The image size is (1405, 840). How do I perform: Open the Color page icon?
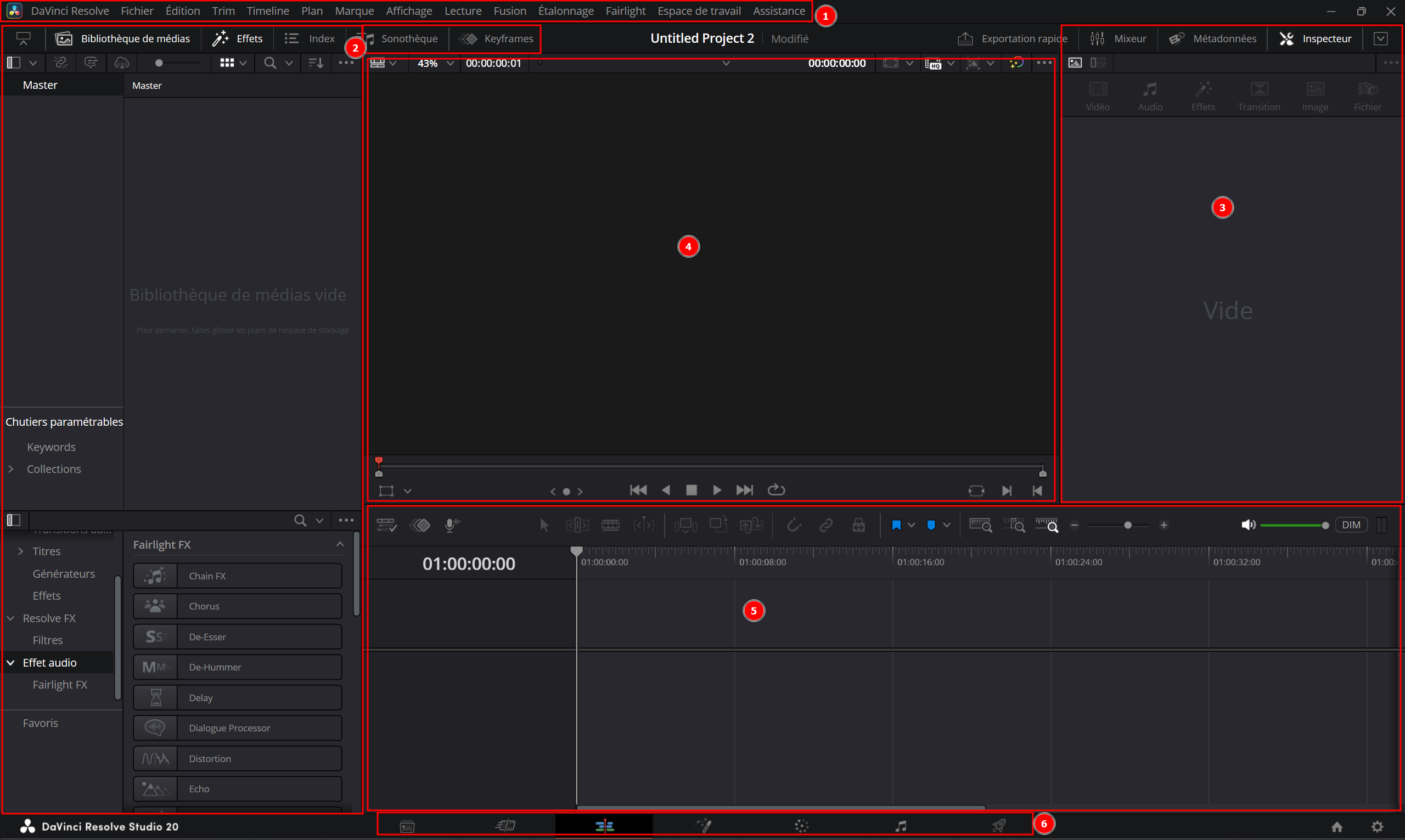801,826
